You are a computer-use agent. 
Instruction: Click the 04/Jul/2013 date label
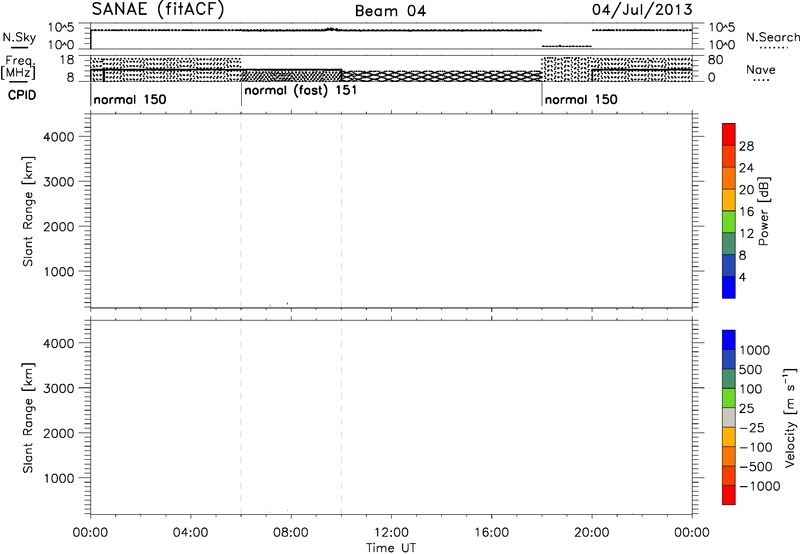point(642,10)
